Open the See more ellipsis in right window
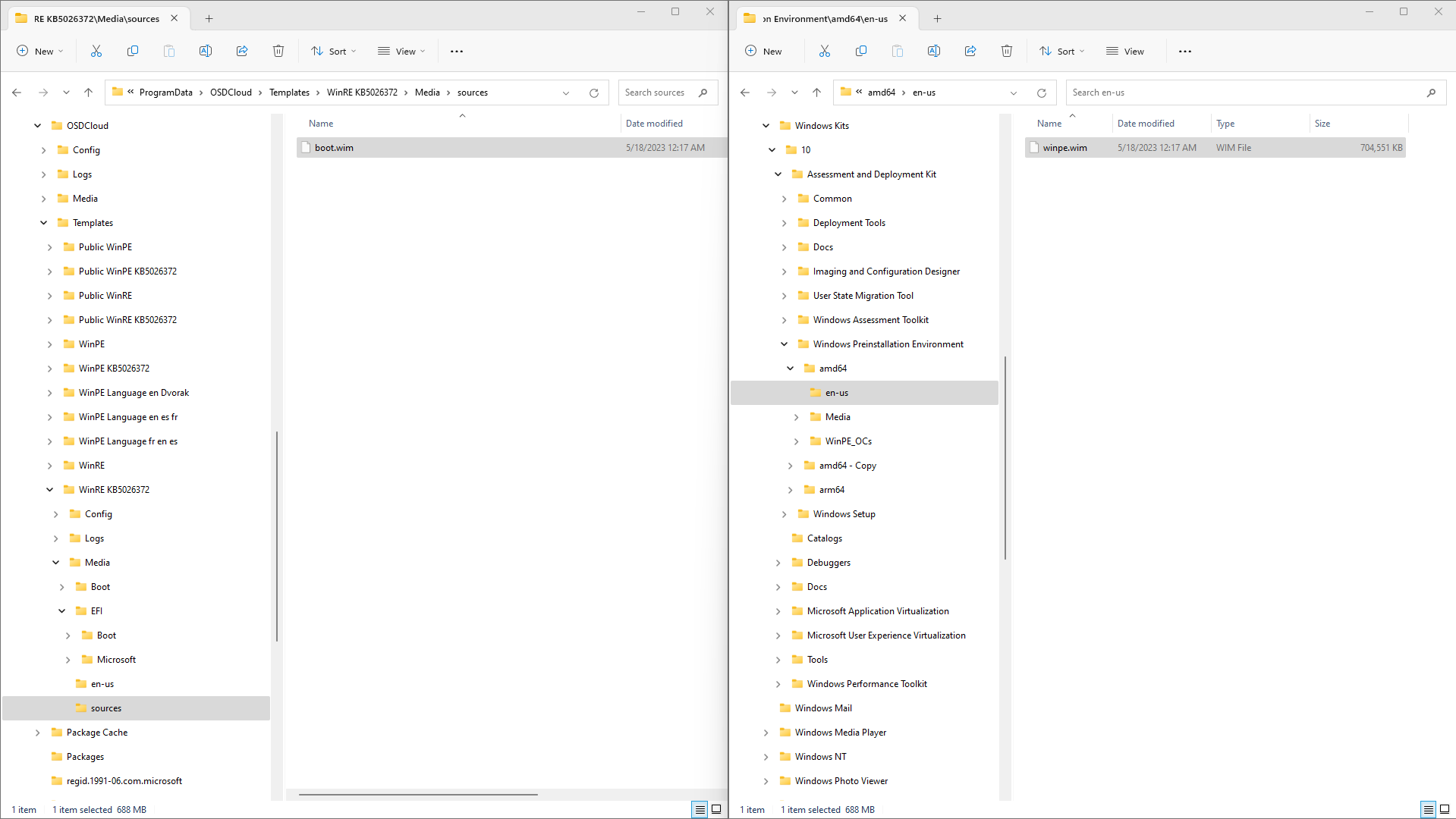1456x819 pixels. coord(1185,52)
